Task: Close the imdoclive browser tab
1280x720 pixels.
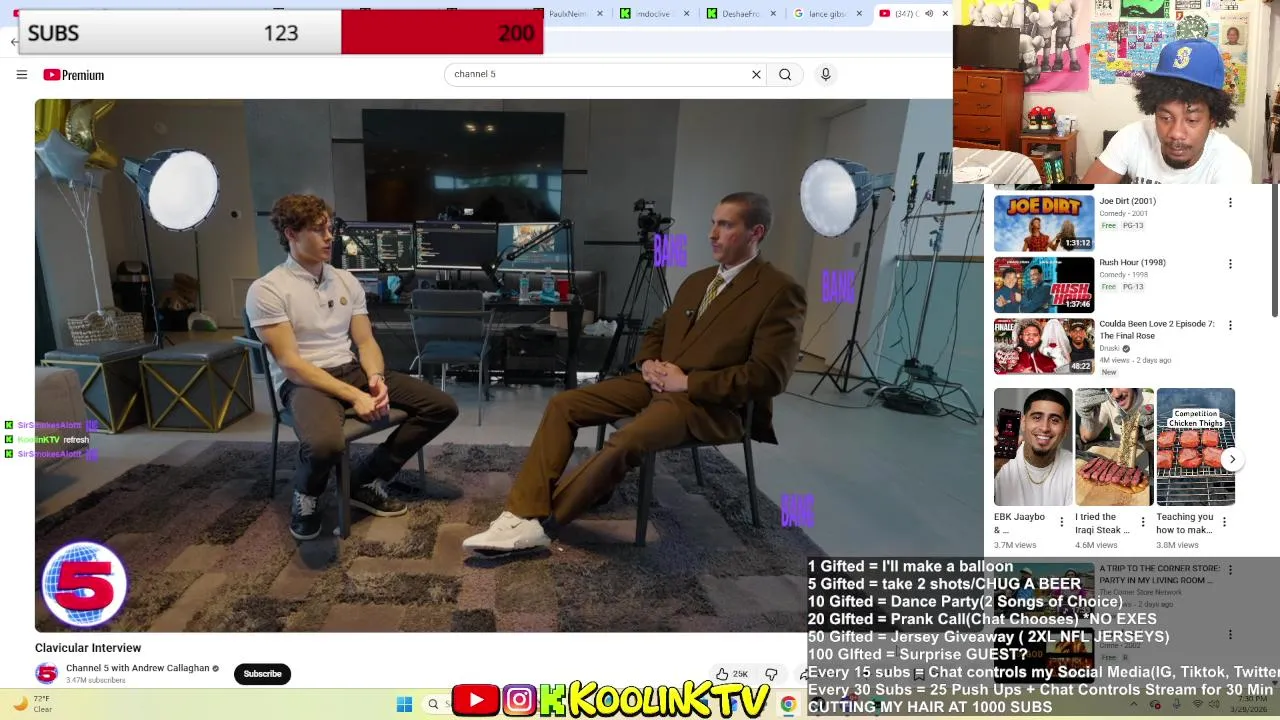Action: click(687, 14)
